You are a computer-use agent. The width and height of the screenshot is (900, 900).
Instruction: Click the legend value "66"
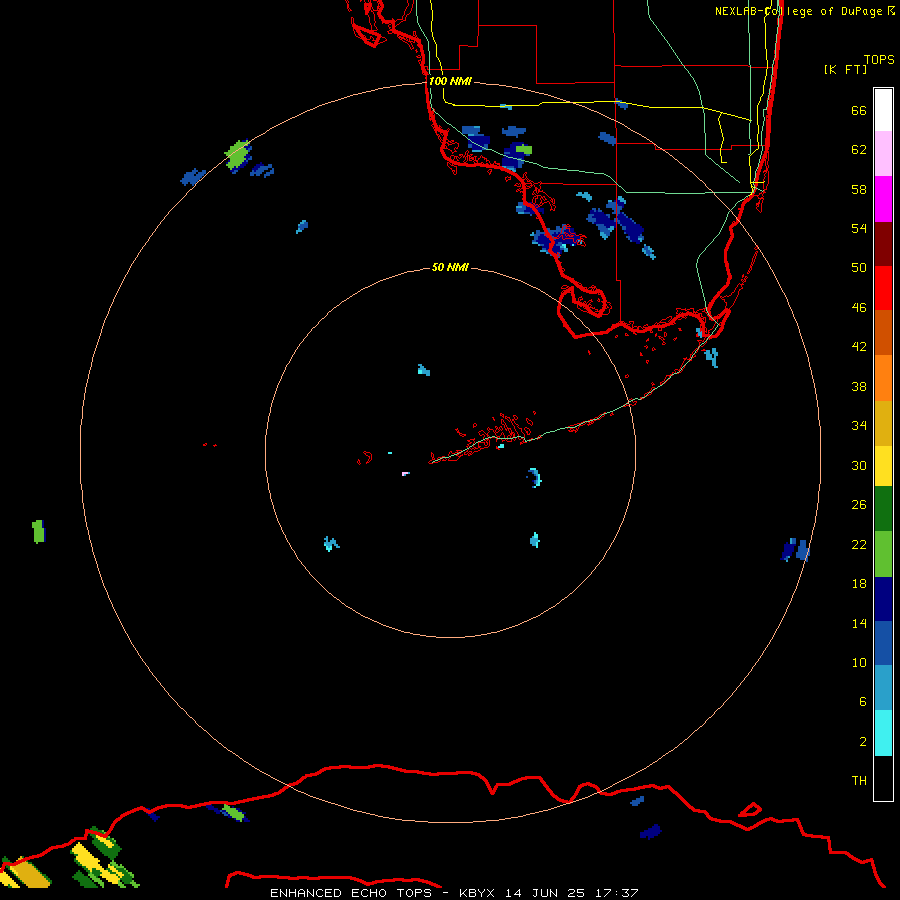[859, 110]
